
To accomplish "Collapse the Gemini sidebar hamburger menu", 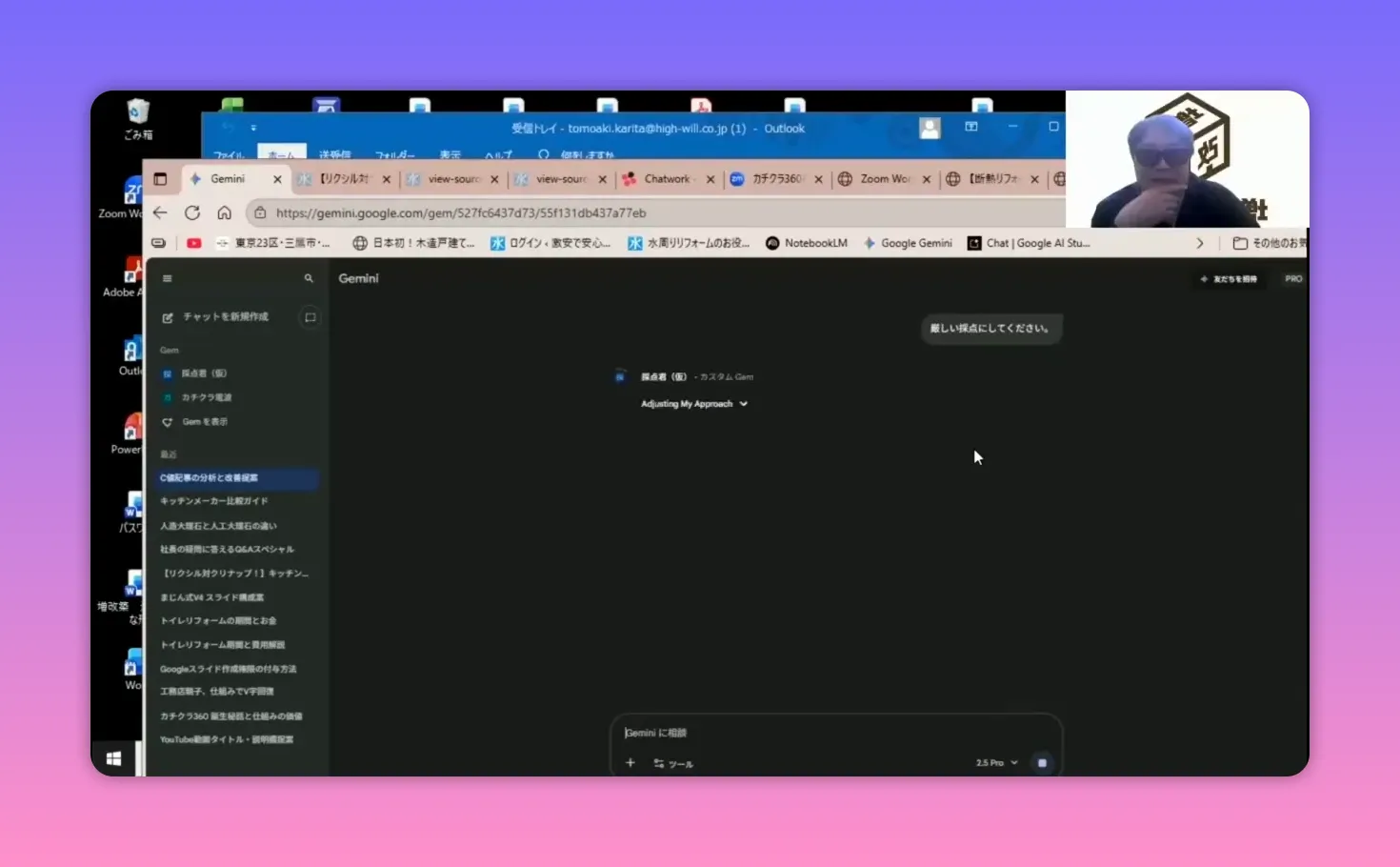I will [168, 278].
